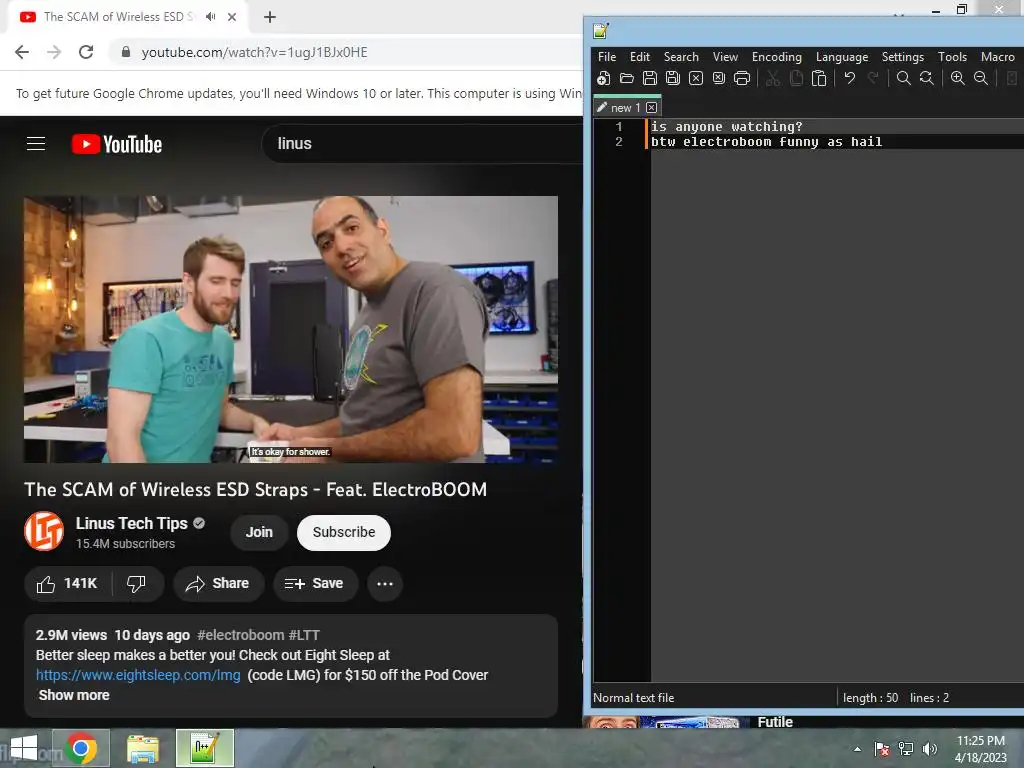Open the Language menu in Notepad++
This screenshot has width=1024, height=768.
coord(842,57)
